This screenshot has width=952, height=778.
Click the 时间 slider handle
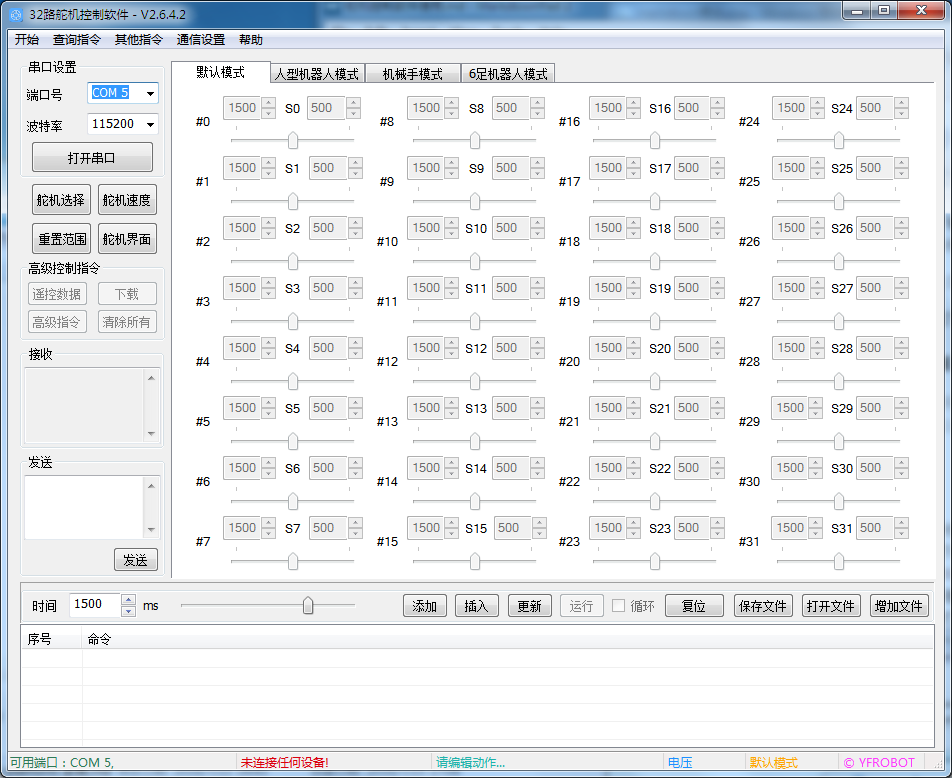(308, 605)
